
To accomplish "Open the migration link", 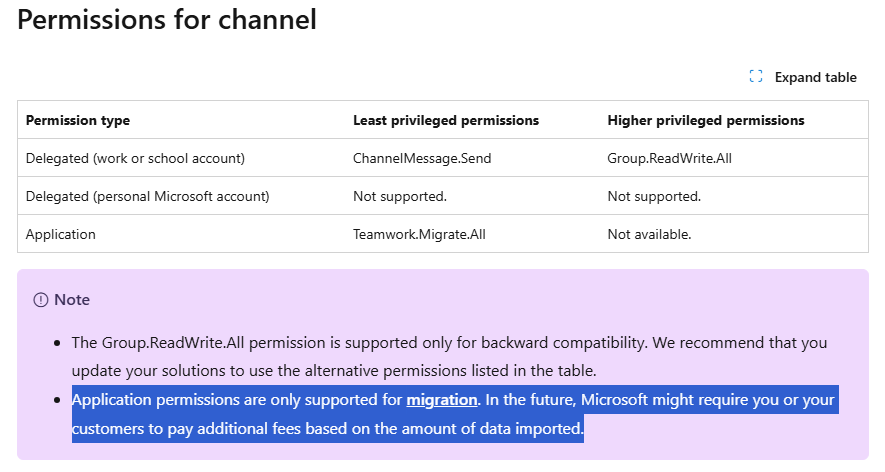I will [x=442, y=400].
